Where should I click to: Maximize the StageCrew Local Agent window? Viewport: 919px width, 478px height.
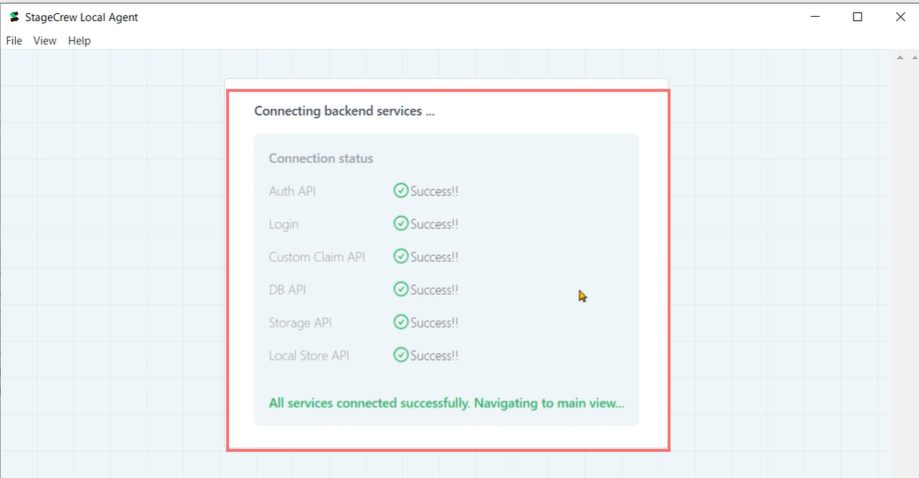tap(857, 17)
